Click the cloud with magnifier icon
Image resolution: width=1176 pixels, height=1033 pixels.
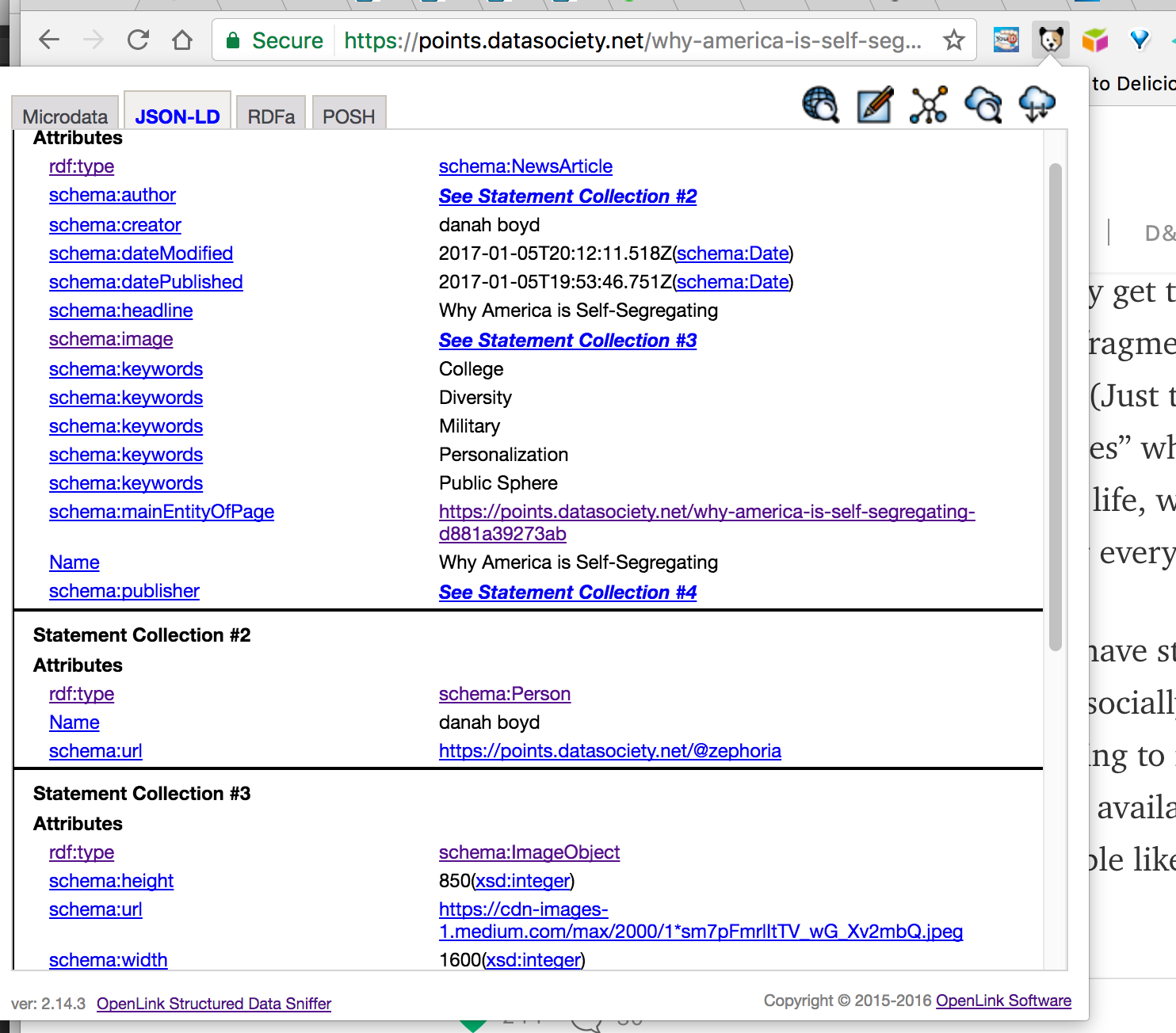[x=983, y=105]
